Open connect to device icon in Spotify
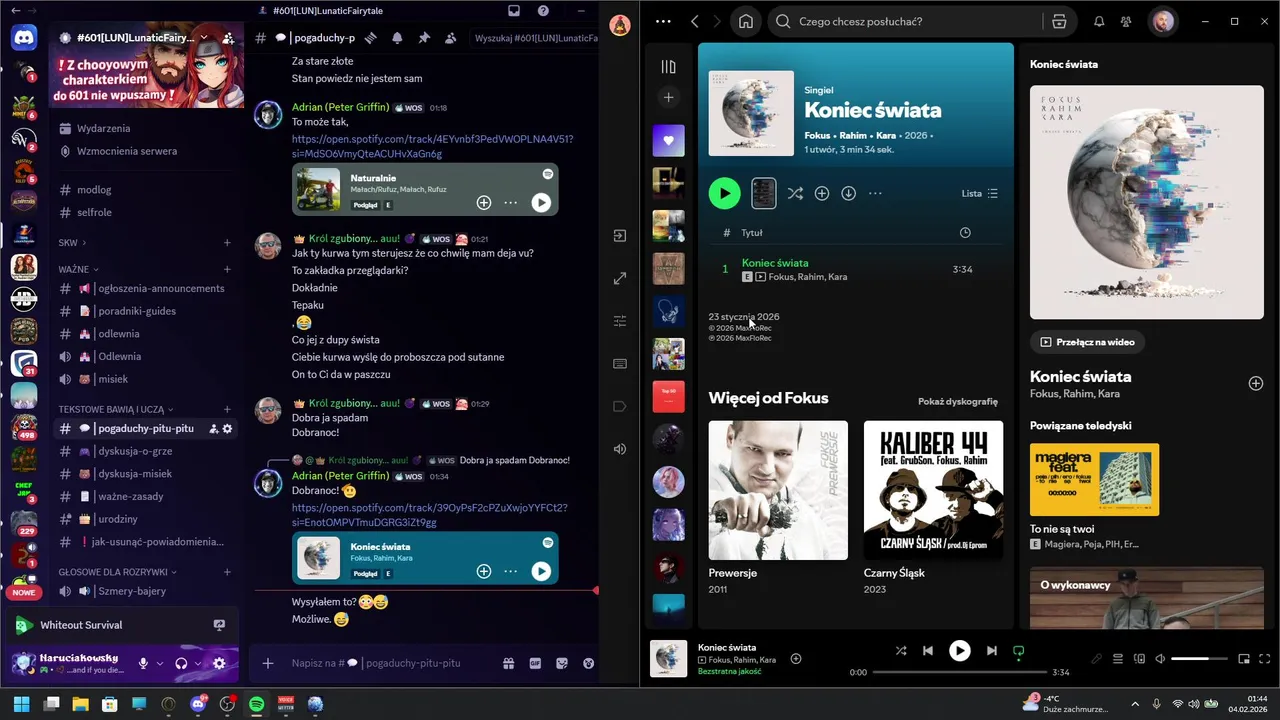Image resolution: width=1280 pixels, height=720 pixels. point(1140,659)
